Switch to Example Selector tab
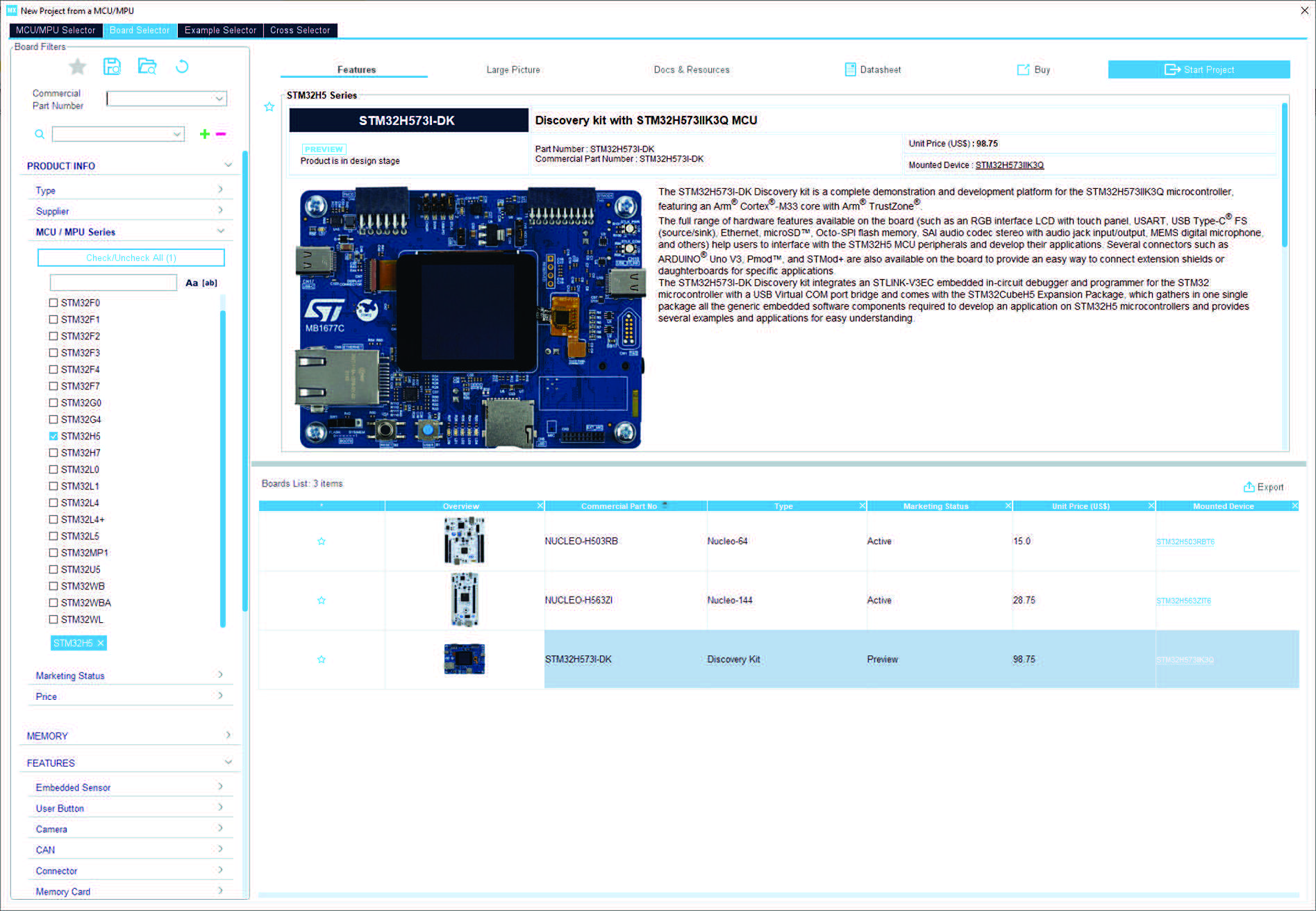The width and height of the screenshot is (1316, 911). [220, 31]
